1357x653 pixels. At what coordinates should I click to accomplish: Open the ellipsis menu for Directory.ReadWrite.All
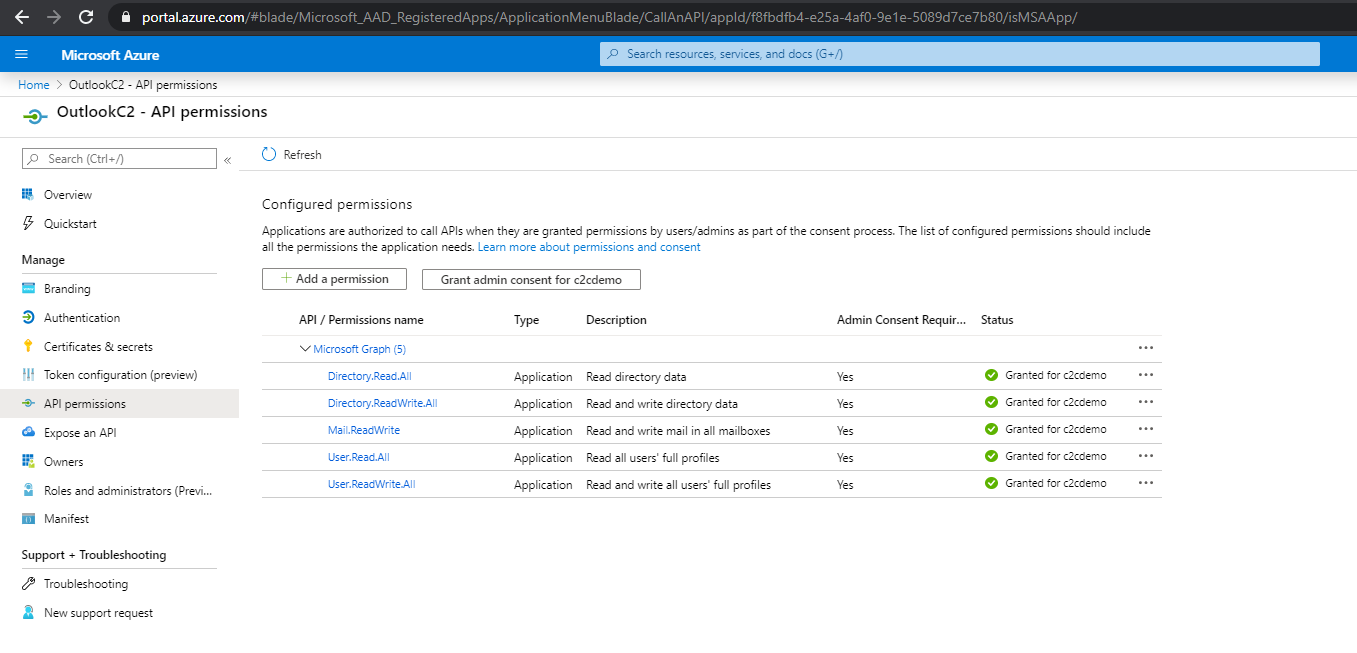(x=1146, y=402)
